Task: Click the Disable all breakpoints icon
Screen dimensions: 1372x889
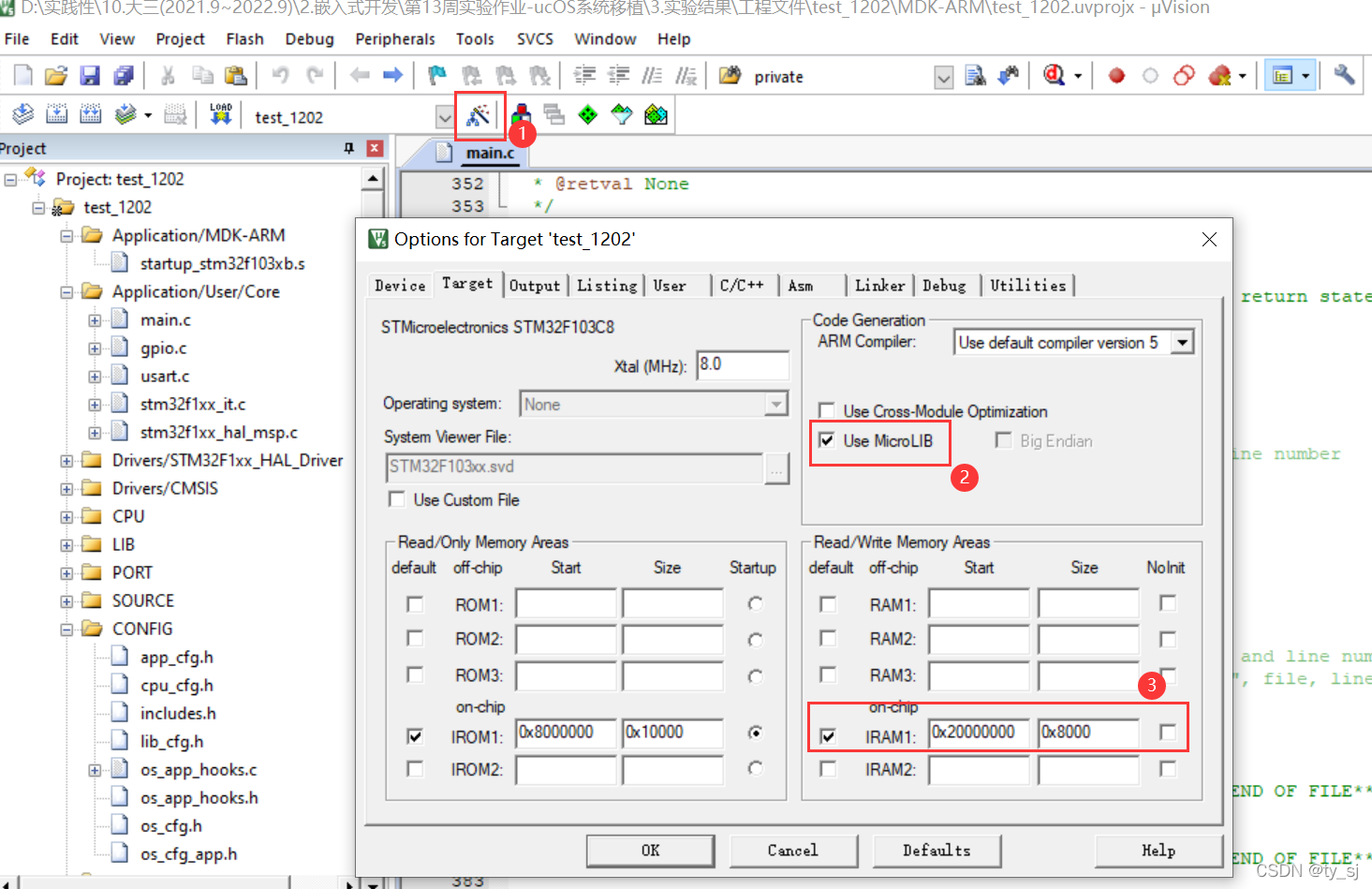Action: pyautogui.click(x=1184, y=76)
